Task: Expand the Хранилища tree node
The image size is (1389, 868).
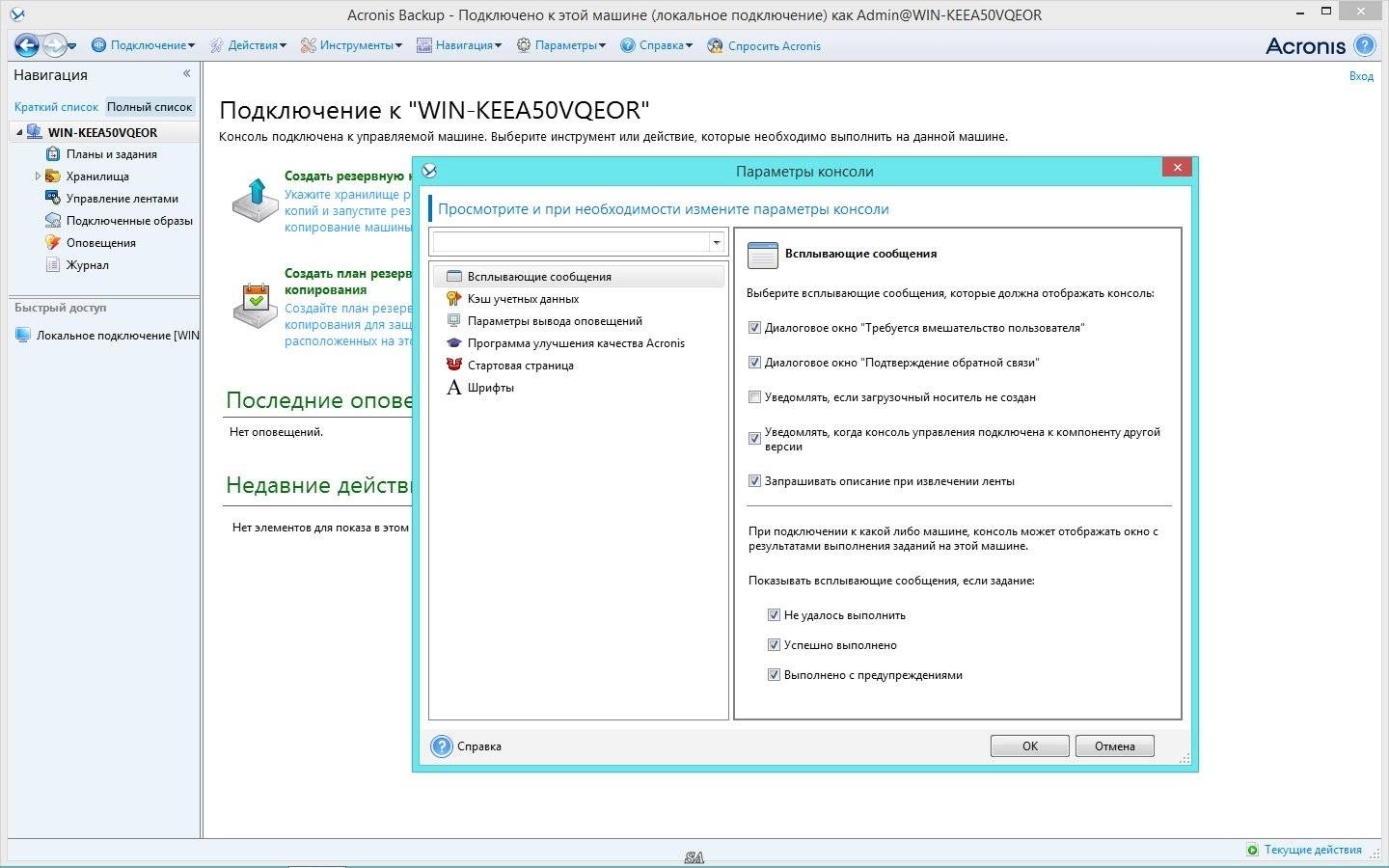Action: [x=38, y=176]
